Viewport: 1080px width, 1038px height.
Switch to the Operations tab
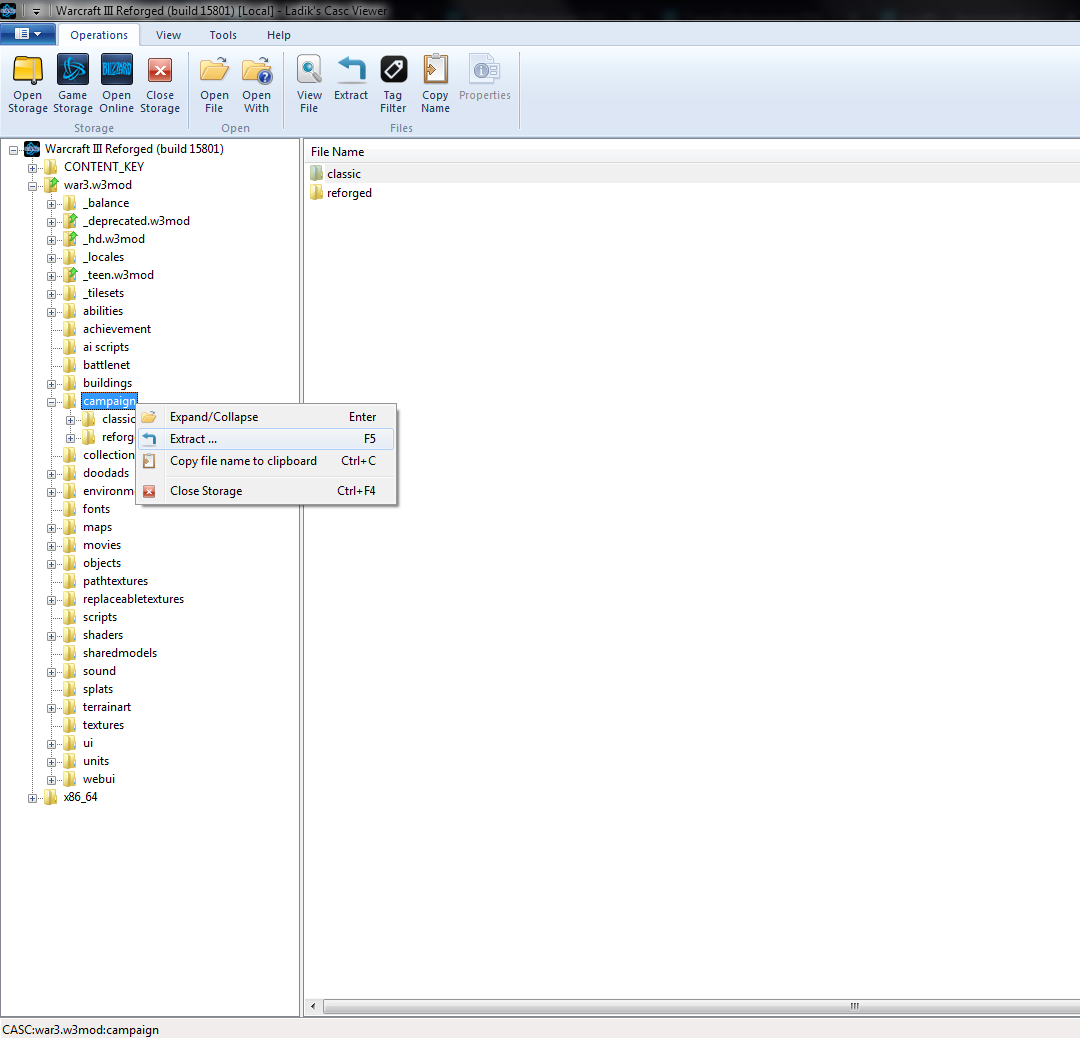click(98, 35)
